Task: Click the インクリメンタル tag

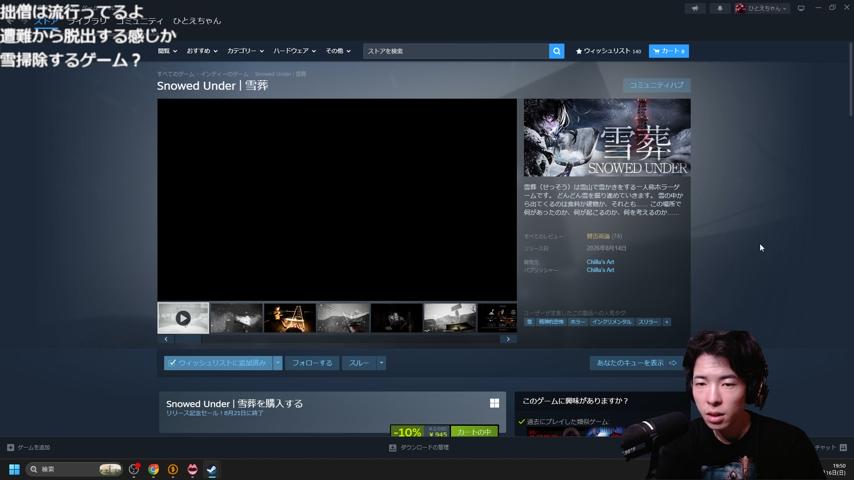Action: (x=612, y=322)
